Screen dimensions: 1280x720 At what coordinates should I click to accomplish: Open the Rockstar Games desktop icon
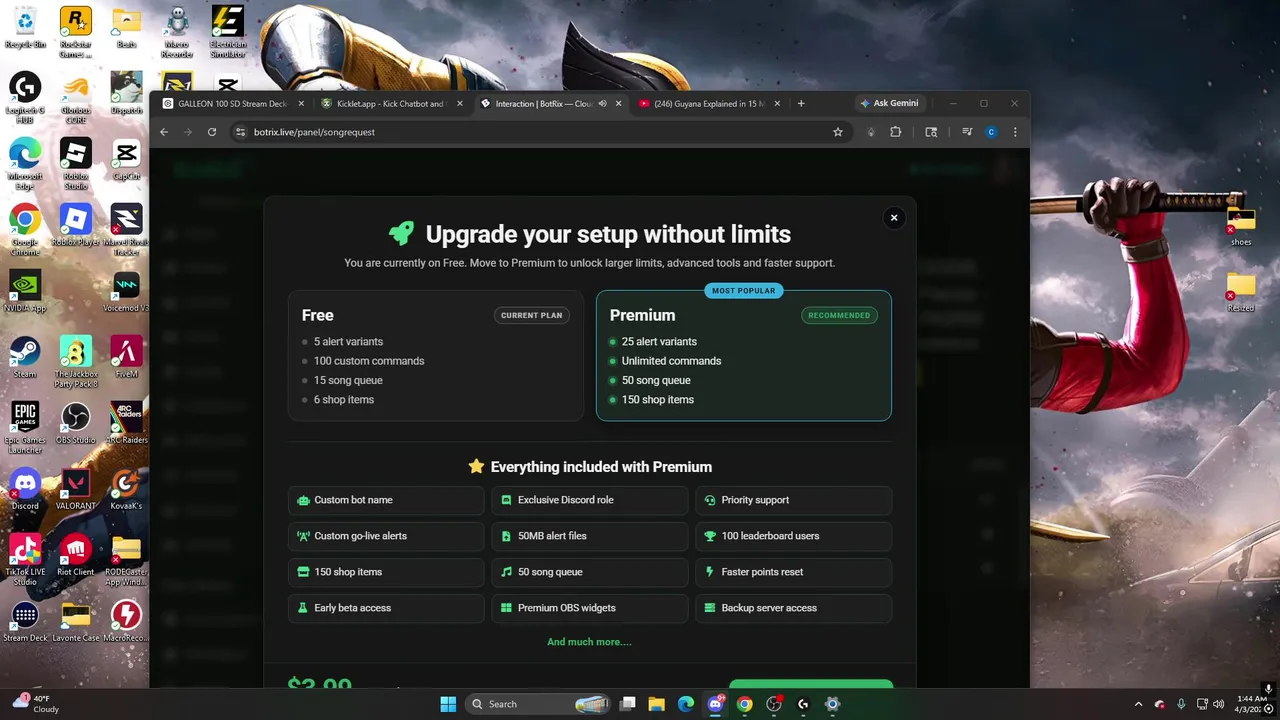click(75, 30)
